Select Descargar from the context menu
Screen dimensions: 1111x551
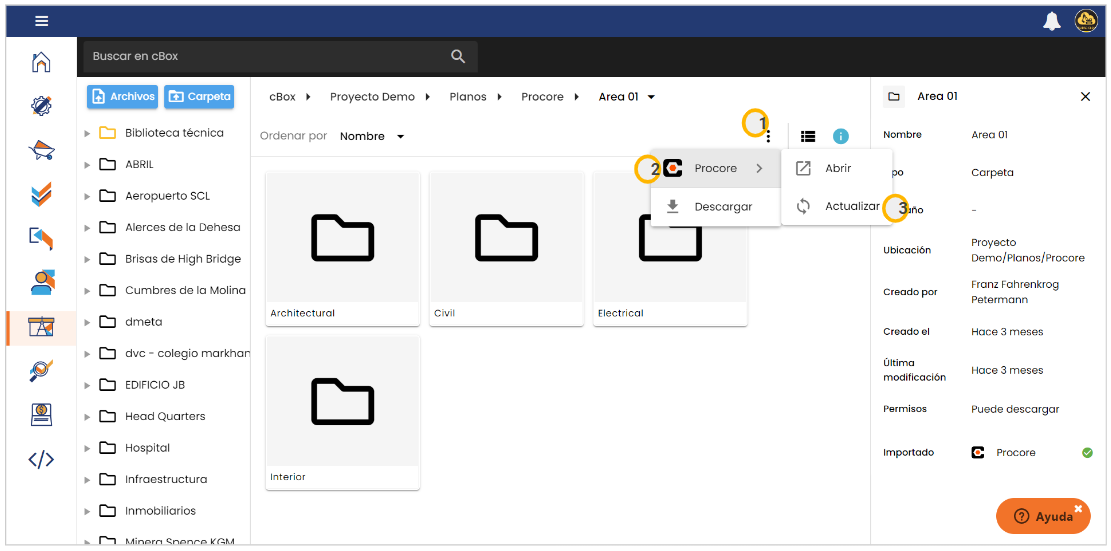(x=715, y=207)
